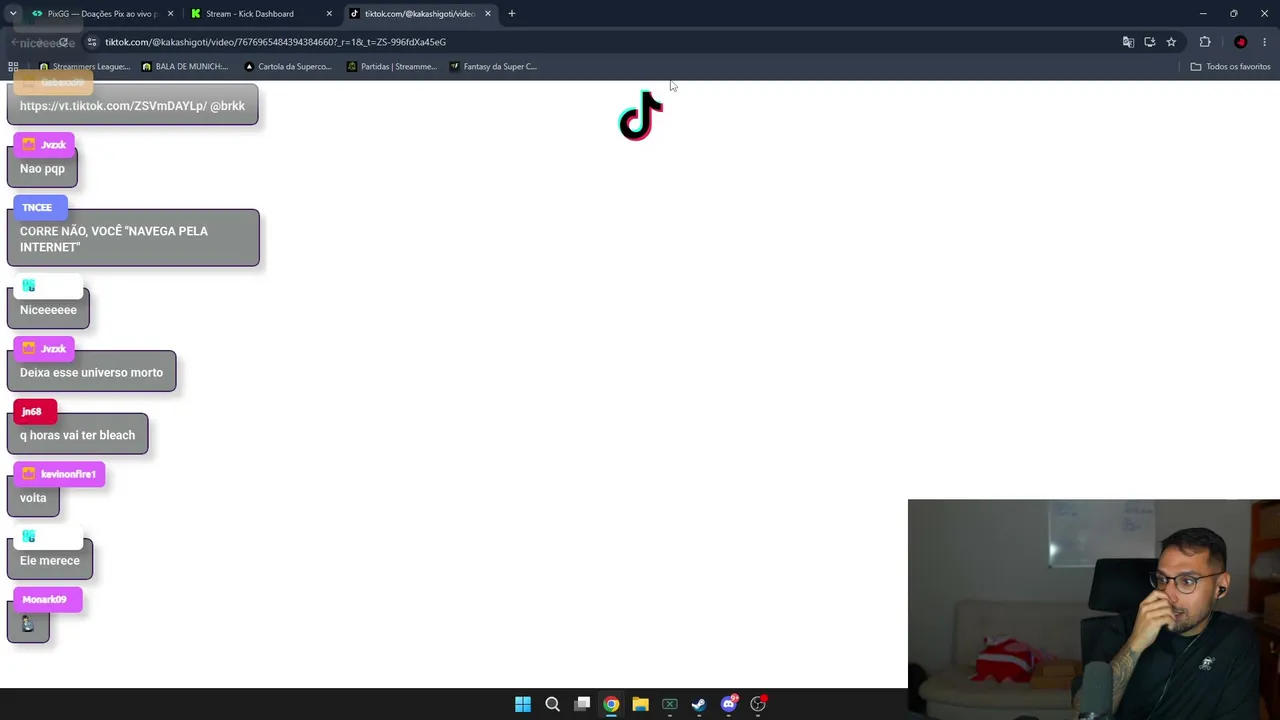Open the apps grid in bookmarks bar
Viewport: 1280px width, 720px height.
13,67
